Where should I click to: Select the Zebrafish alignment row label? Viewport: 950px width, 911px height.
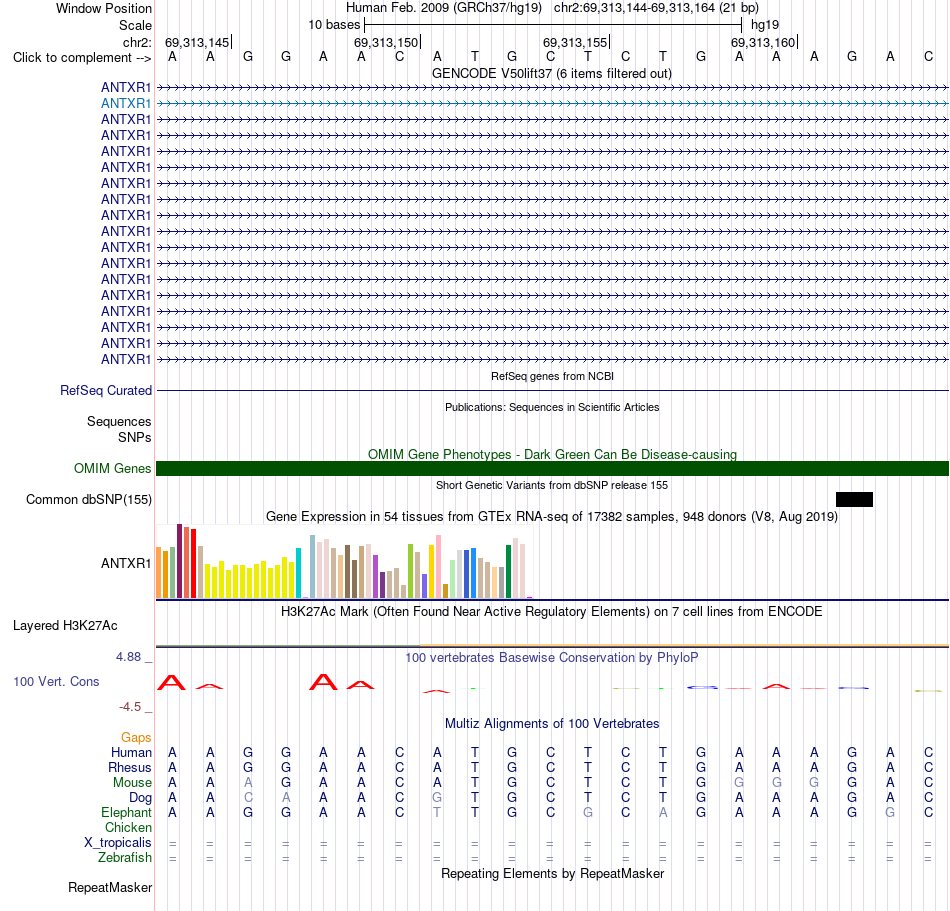[125, 858]
